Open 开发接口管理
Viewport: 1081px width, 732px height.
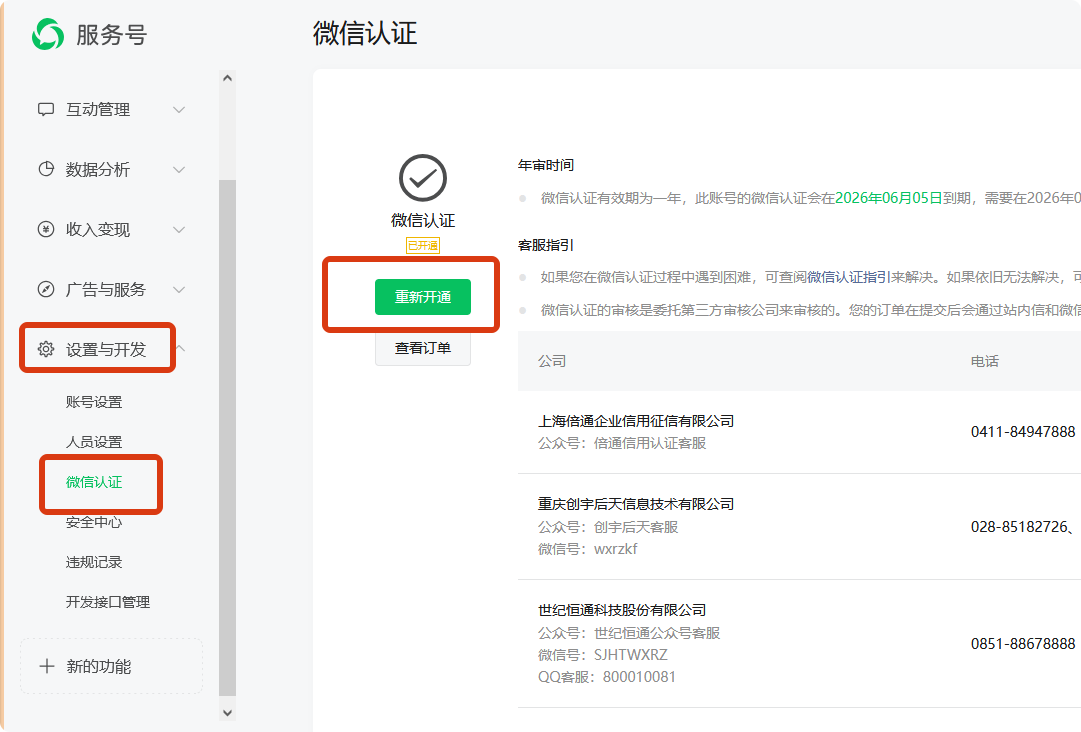pyautogui.click(x=108, y=602)
